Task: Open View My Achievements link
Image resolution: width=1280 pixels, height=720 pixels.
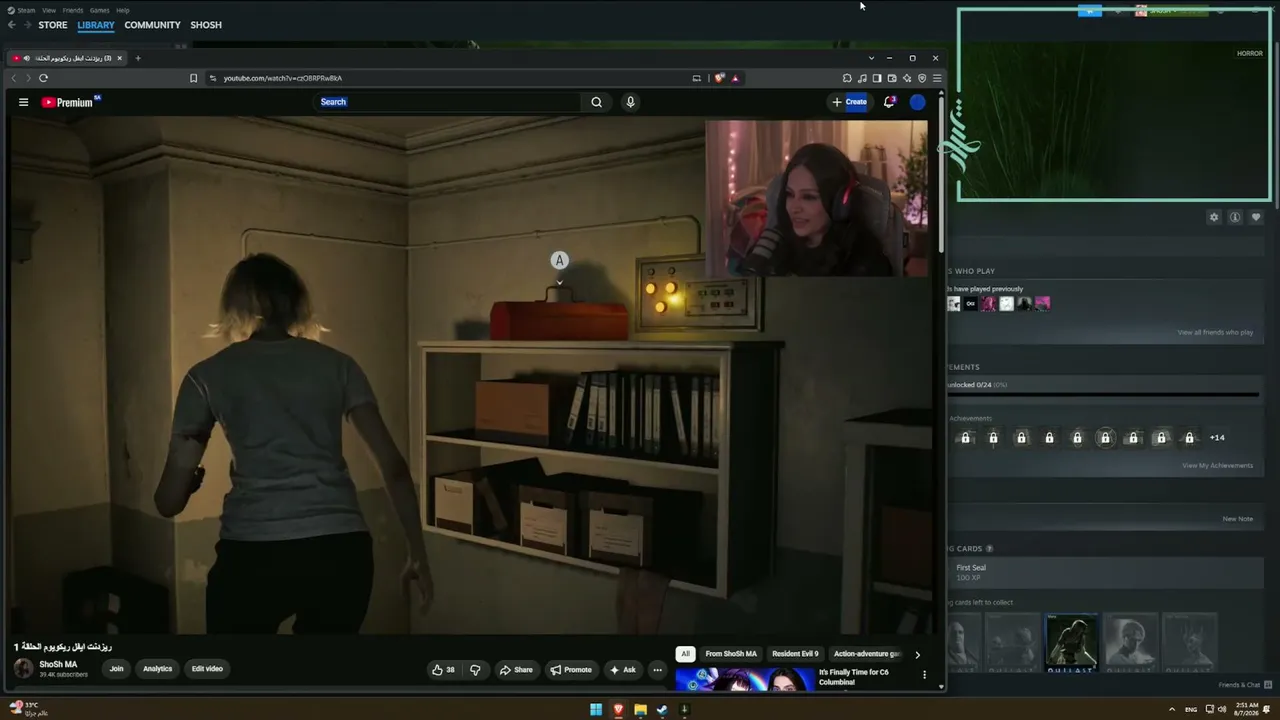Action: point(1217,465)
